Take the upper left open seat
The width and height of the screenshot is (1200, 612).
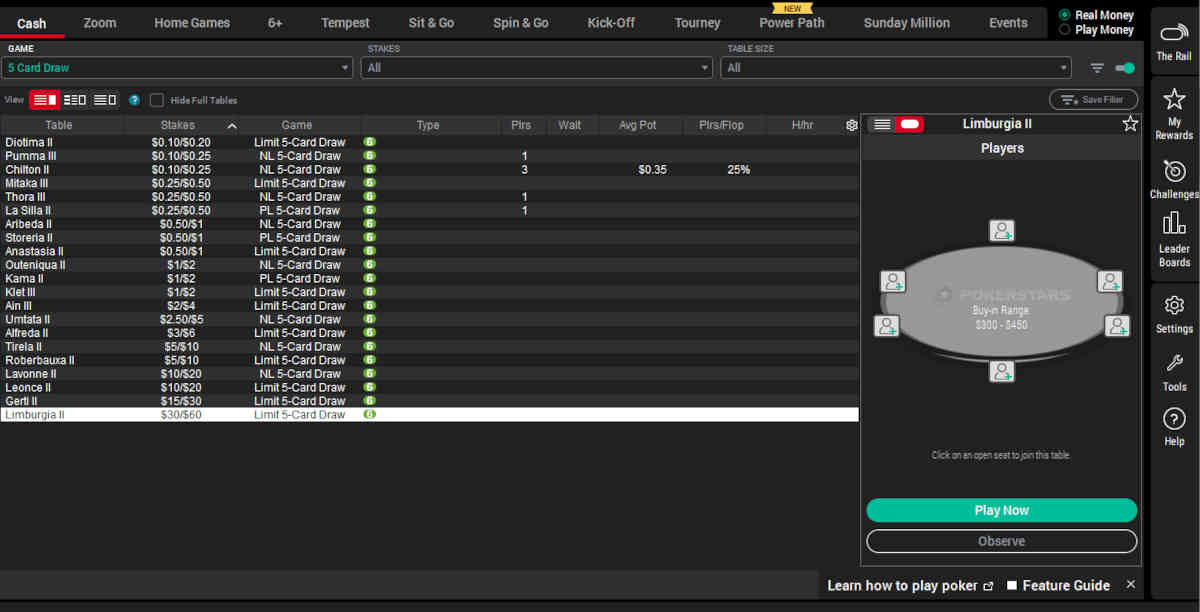pos(893,281)
